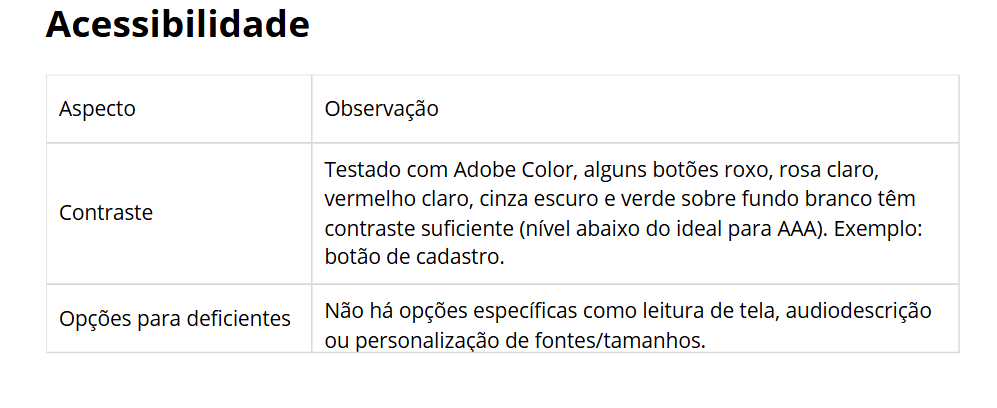Click the words 'vermelho claro' in the contrast note
Screen dimensions: 997x408
[x=397, y=199]
